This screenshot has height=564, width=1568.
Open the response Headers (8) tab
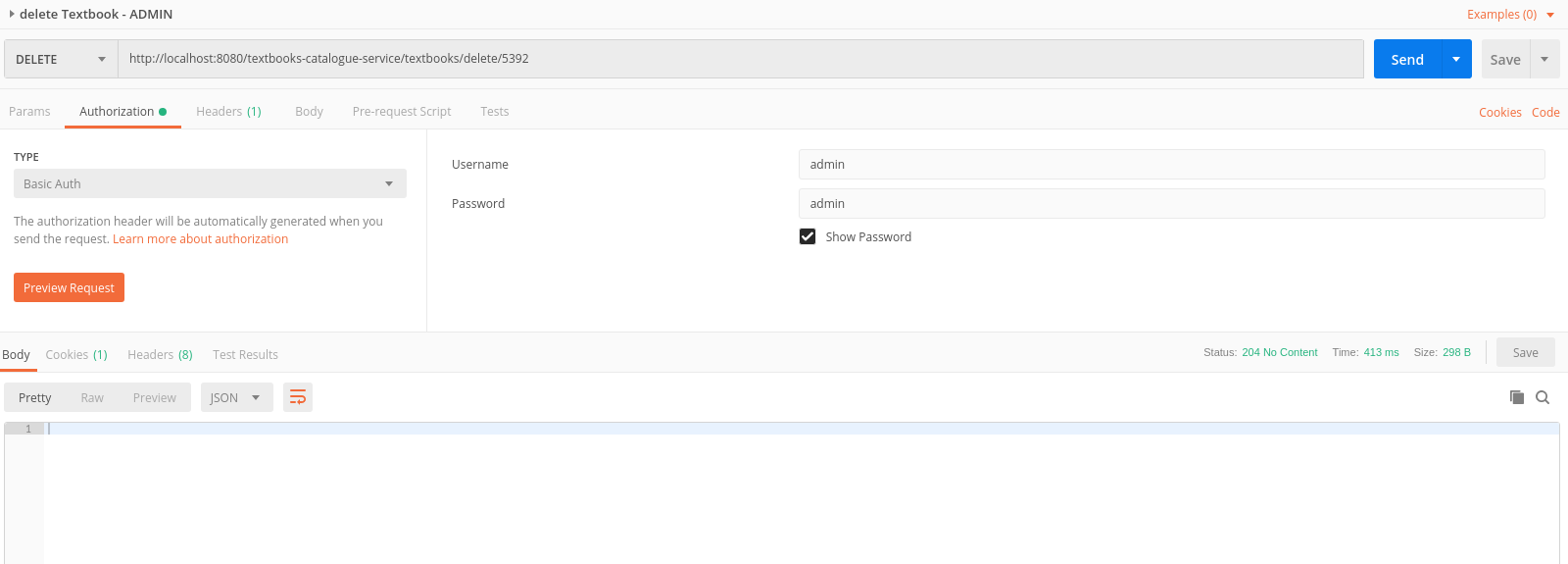pos(160,355)
